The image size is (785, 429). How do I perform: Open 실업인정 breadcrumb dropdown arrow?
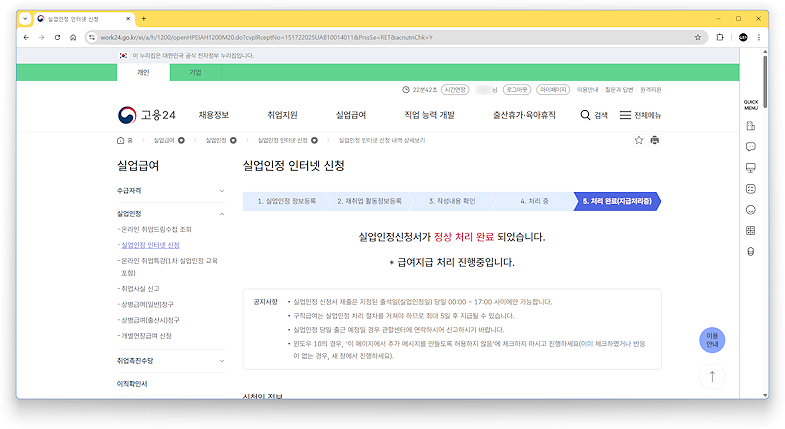pyautogui.click(x=233, y=140)
